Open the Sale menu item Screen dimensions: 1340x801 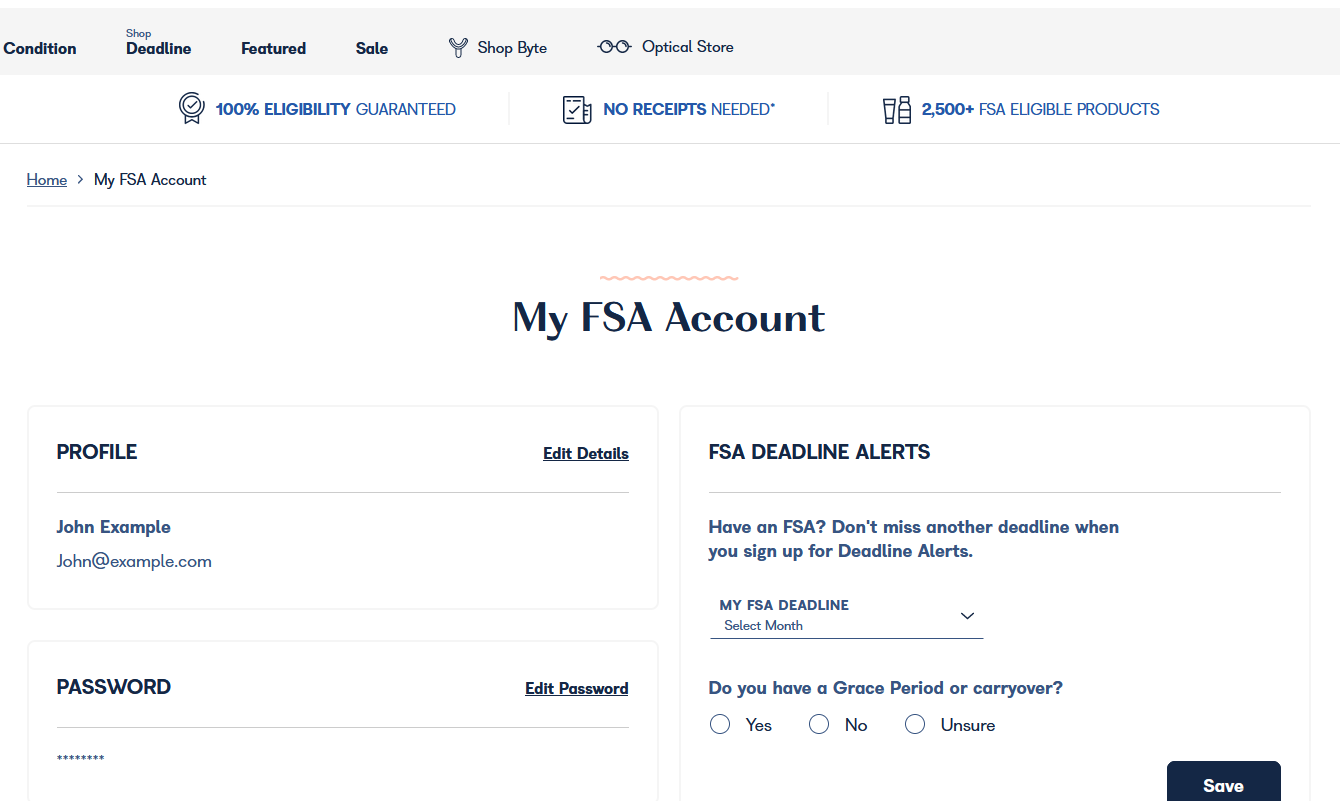coord(371,48)
